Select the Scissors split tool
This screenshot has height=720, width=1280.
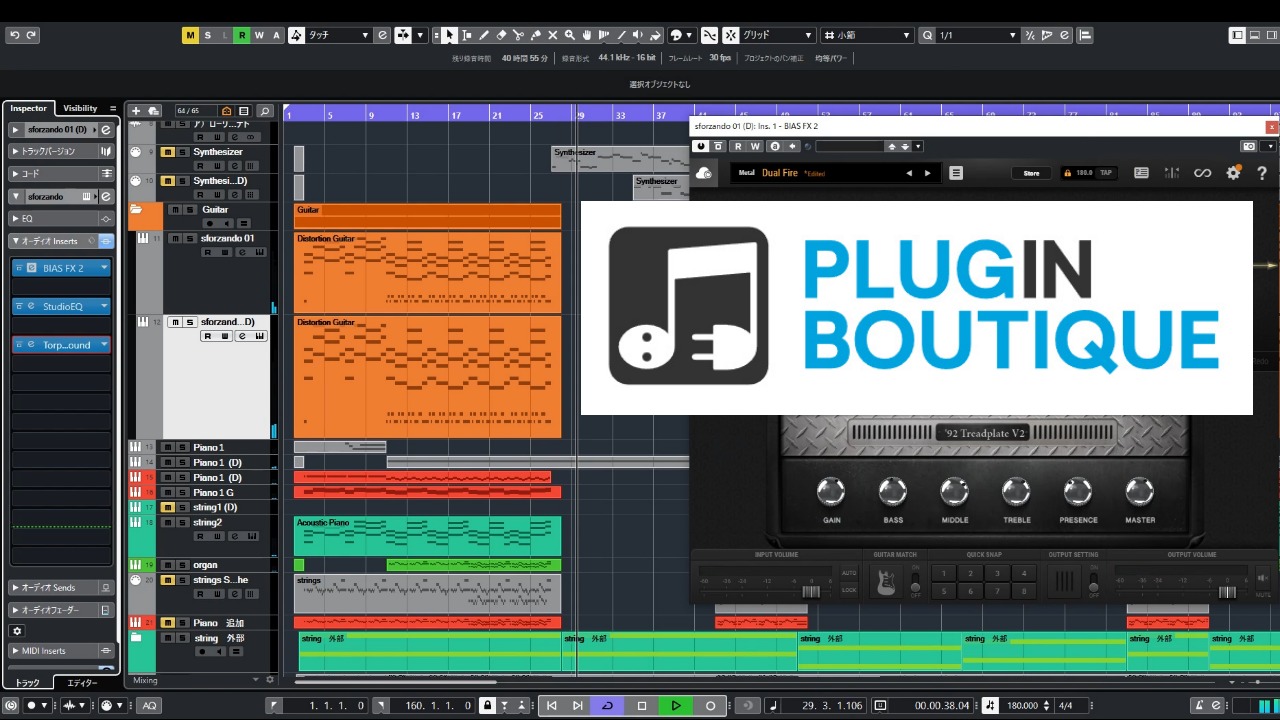click(x=518, y=35)
